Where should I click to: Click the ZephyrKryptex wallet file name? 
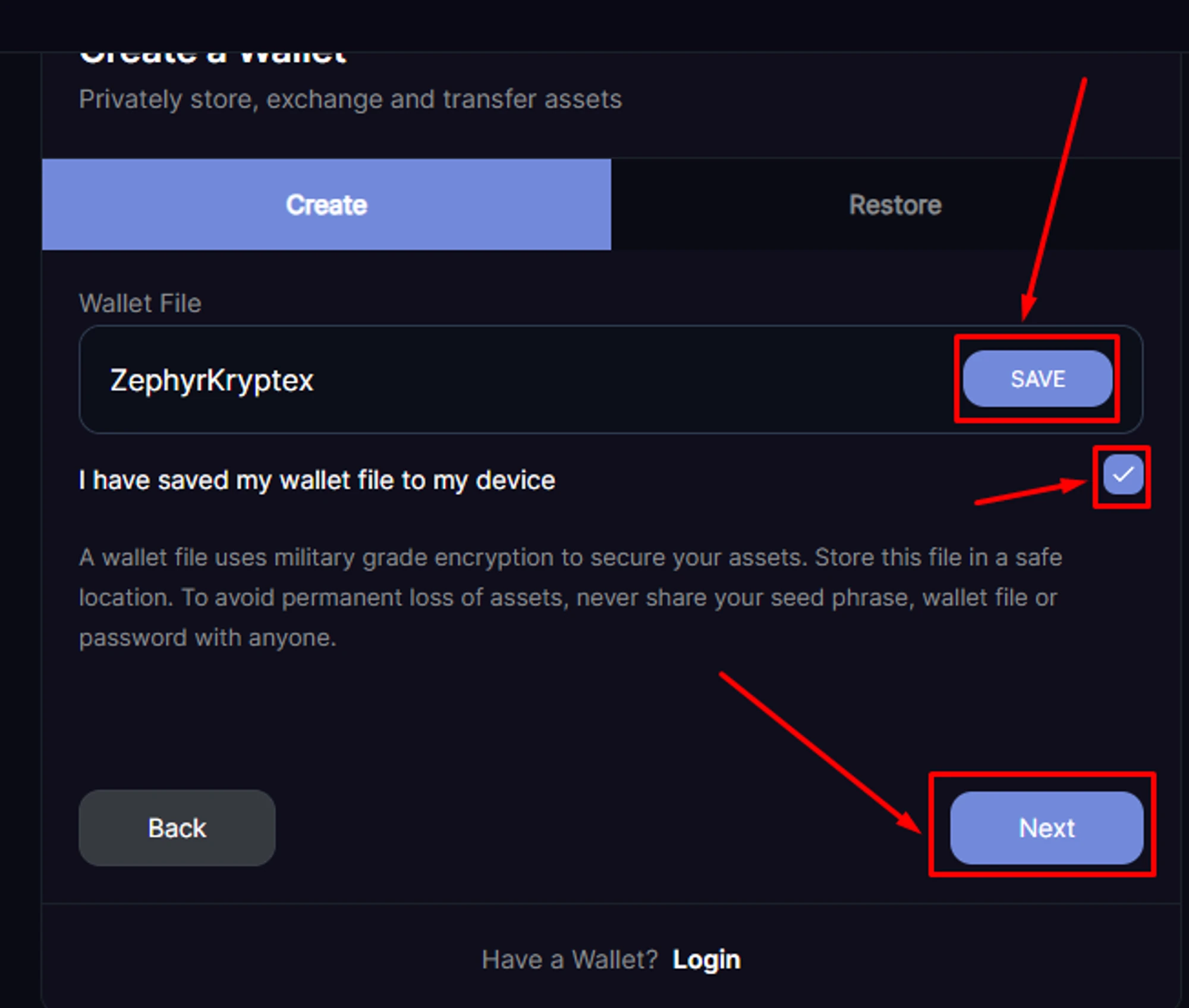(x=212, y=380)
